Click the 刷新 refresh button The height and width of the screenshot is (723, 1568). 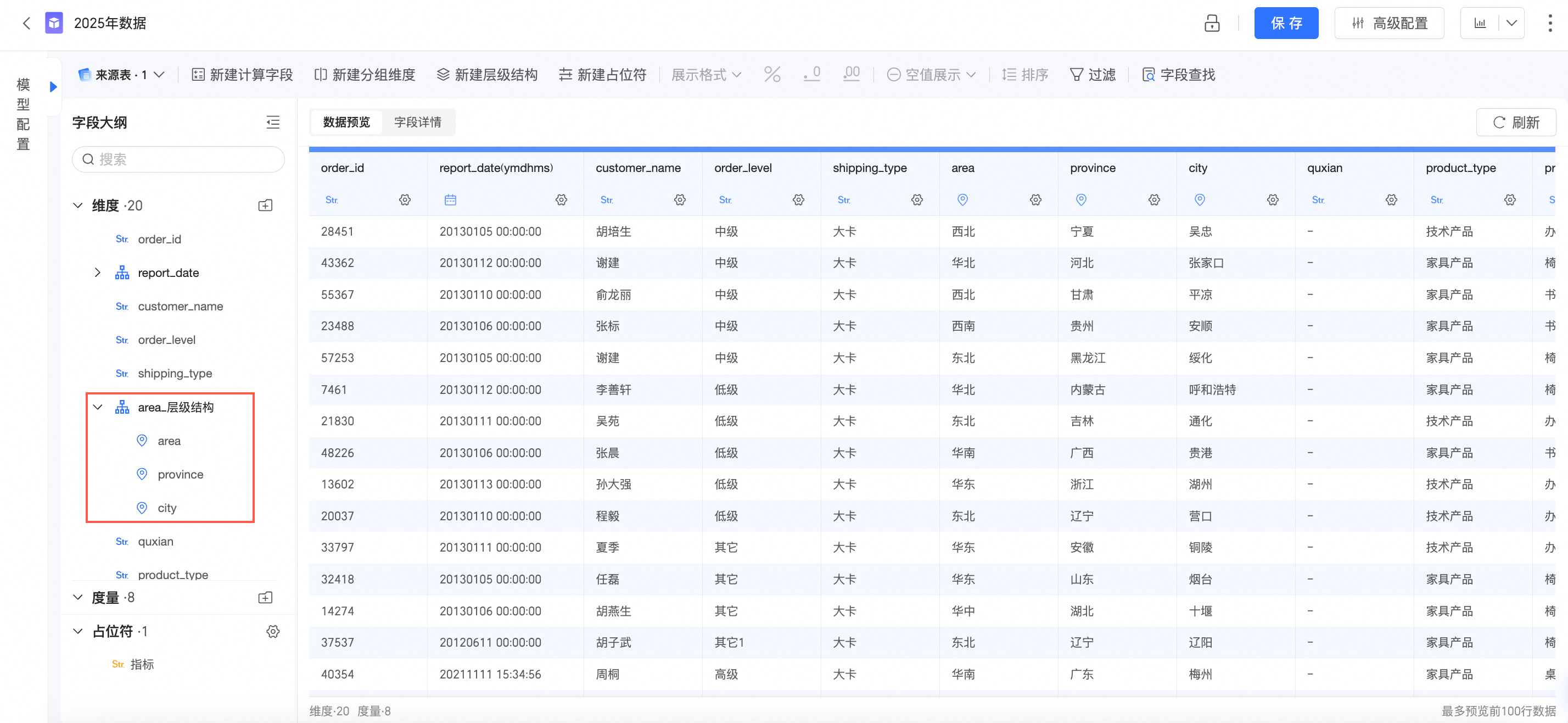click(1516, 123)
